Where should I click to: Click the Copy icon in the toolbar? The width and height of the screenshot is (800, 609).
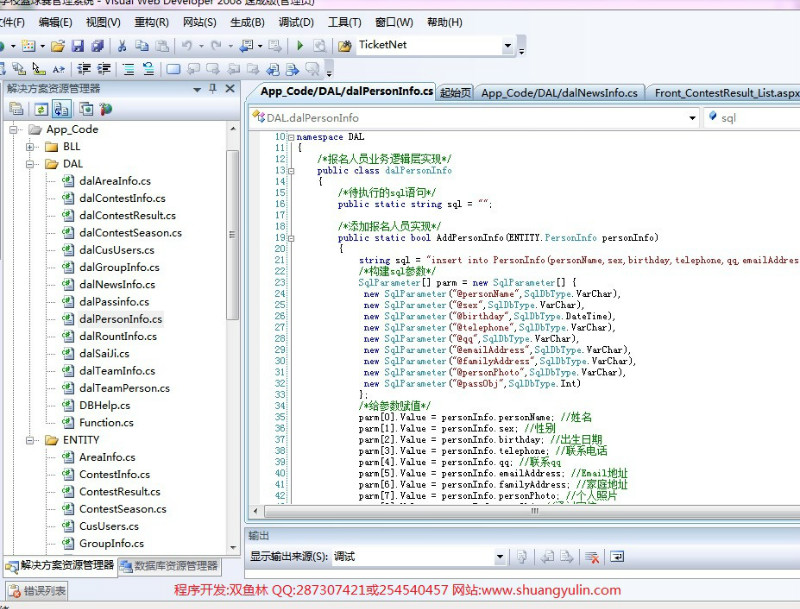pyautogui.click(x=142, y=46)
